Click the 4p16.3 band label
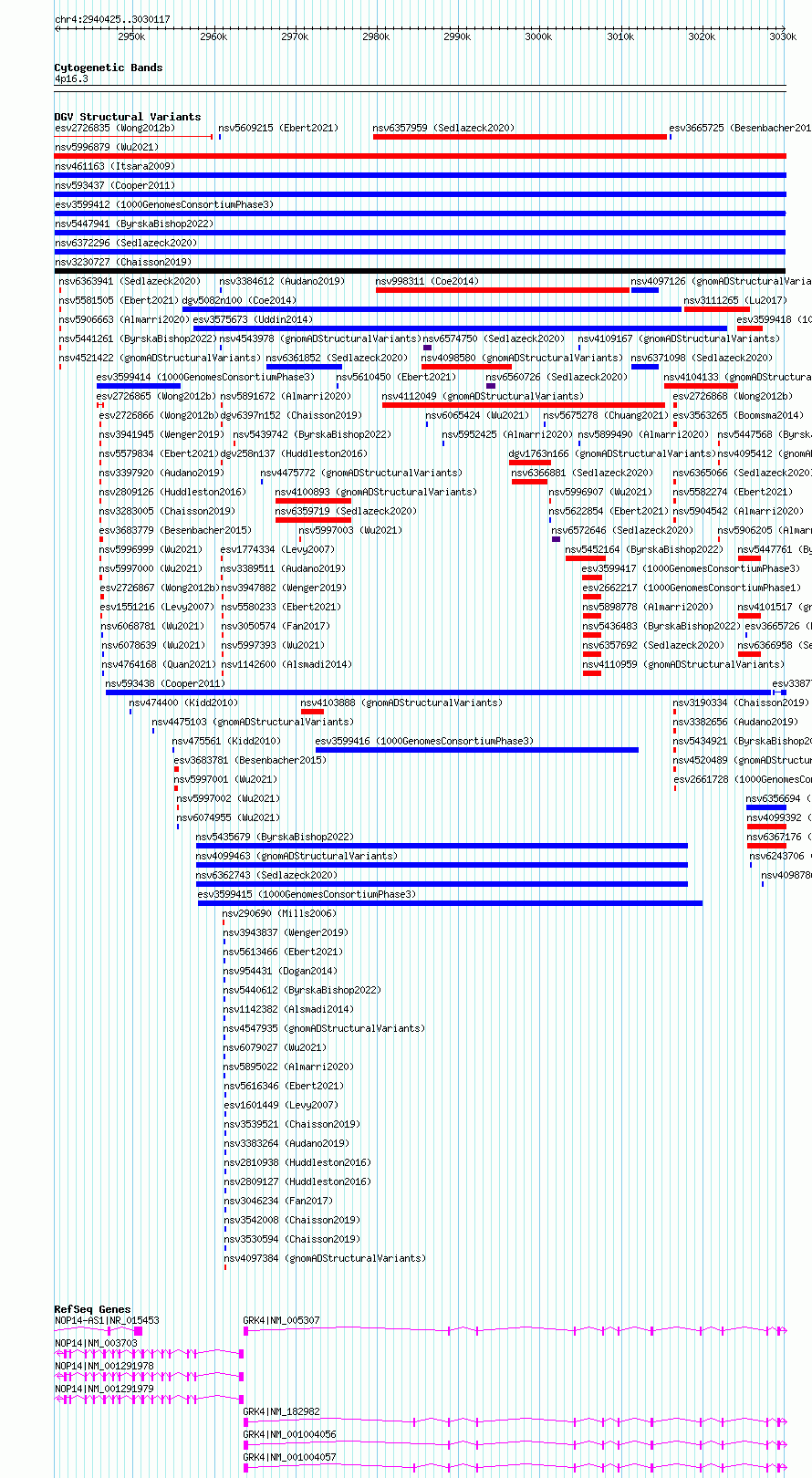 [x=71, y=79]
